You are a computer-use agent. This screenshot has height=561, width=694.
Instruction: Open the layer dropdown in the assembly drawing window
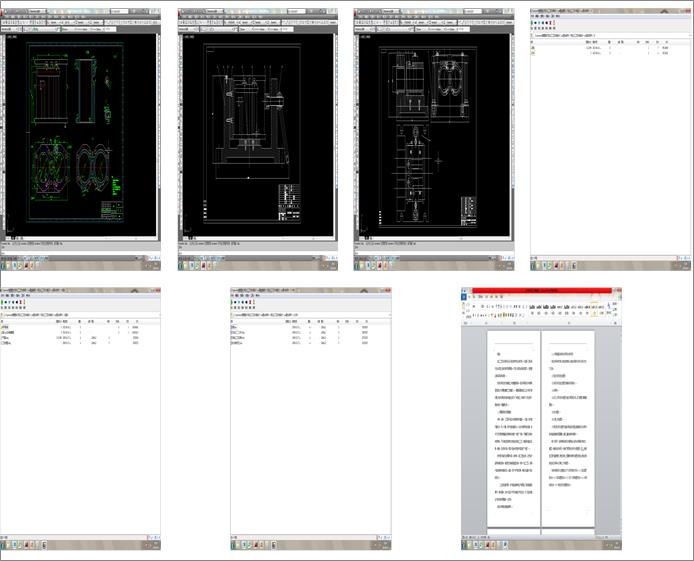click(x=219, y=29)
